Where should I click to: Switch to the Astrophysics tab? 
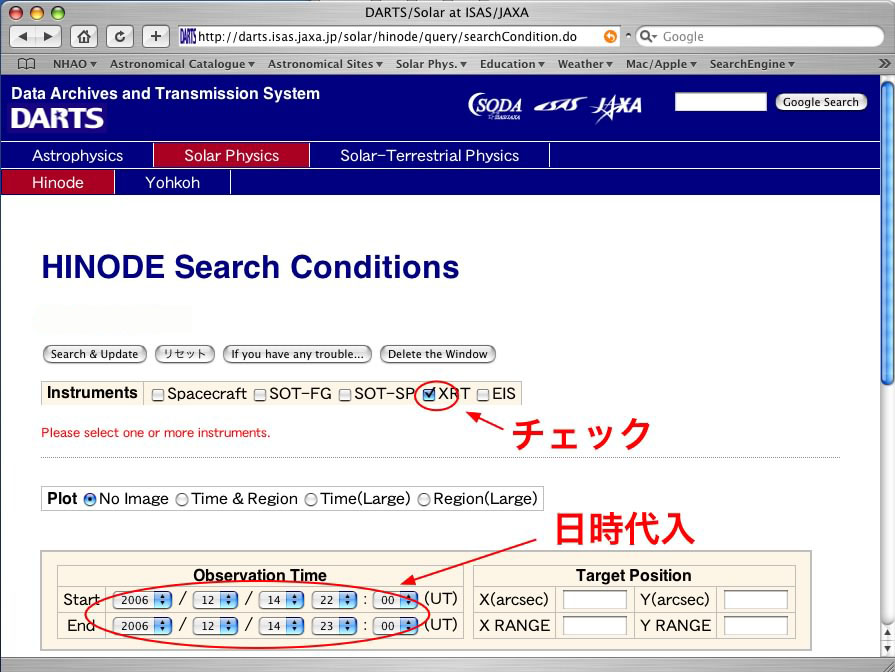(77, 156)
